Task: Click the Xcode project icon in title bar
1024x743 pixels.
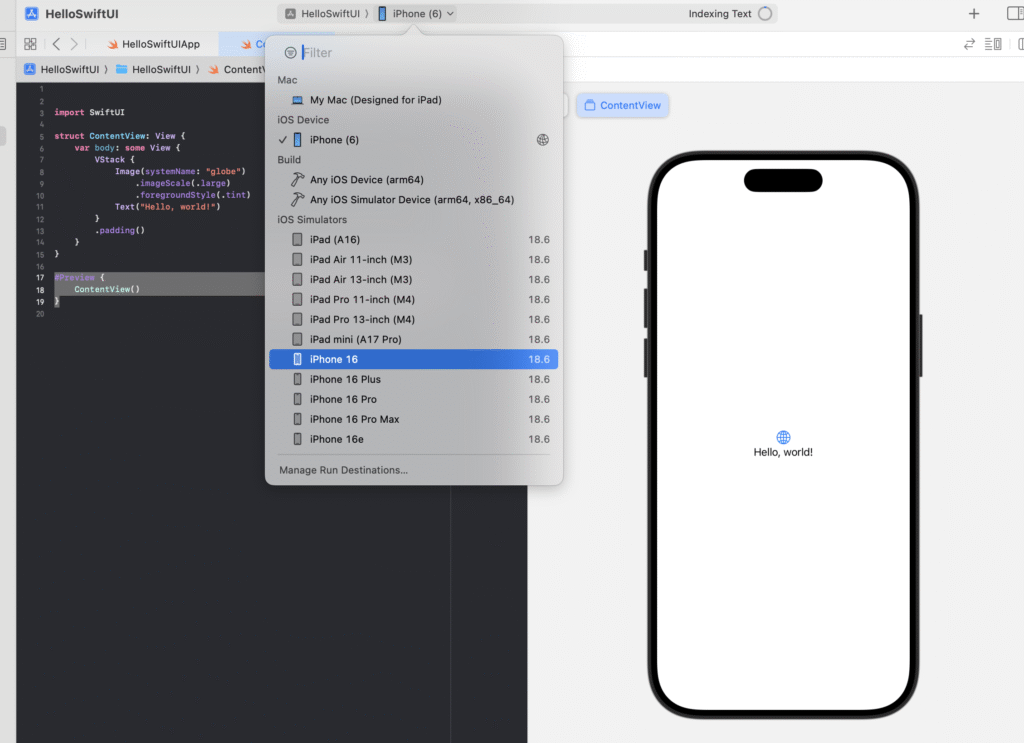Action: click(31, 14)
